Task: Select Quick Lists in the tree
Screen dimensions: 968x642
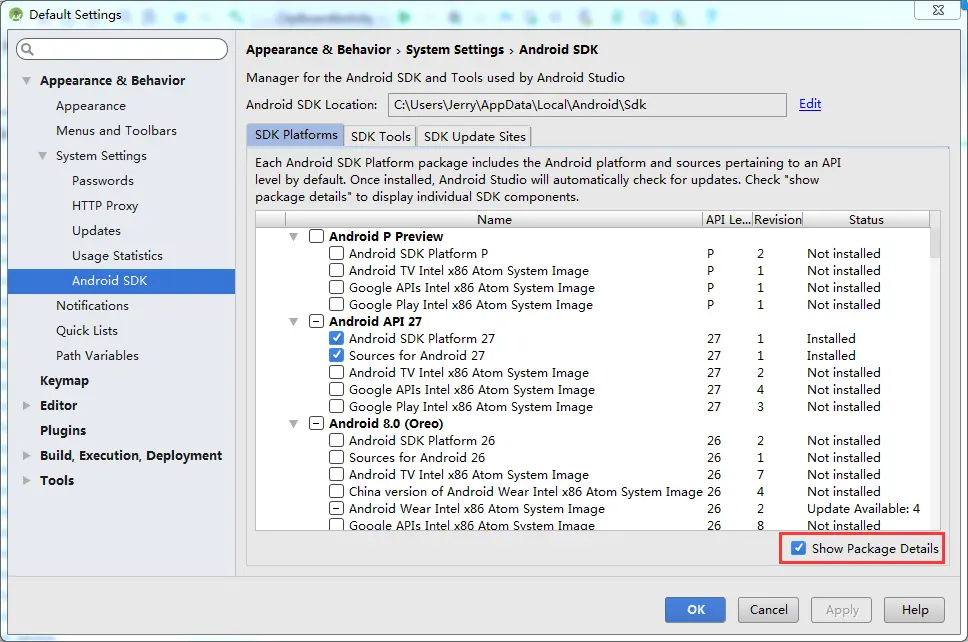Action: pos(87,331)
